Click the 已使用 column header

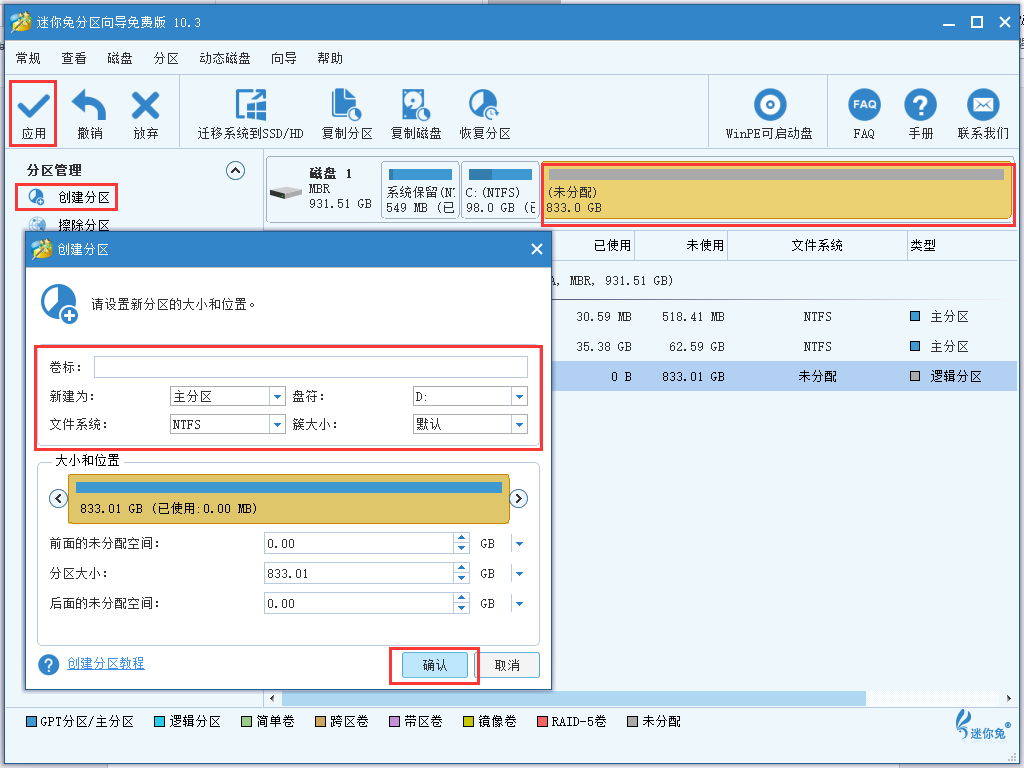tap(613, 246)
